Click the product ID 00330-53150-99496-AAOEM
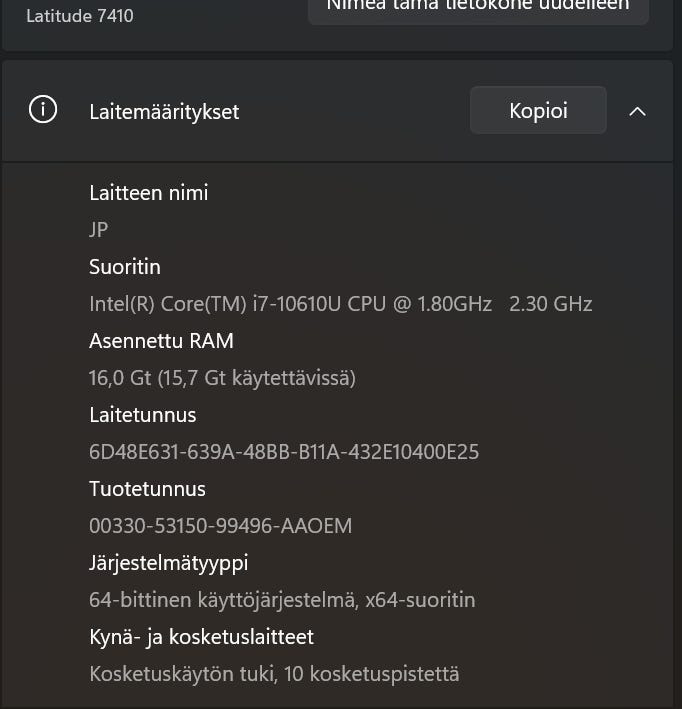Image resolution: width=682 pixels, height=709 pixels. coord(220,526)
